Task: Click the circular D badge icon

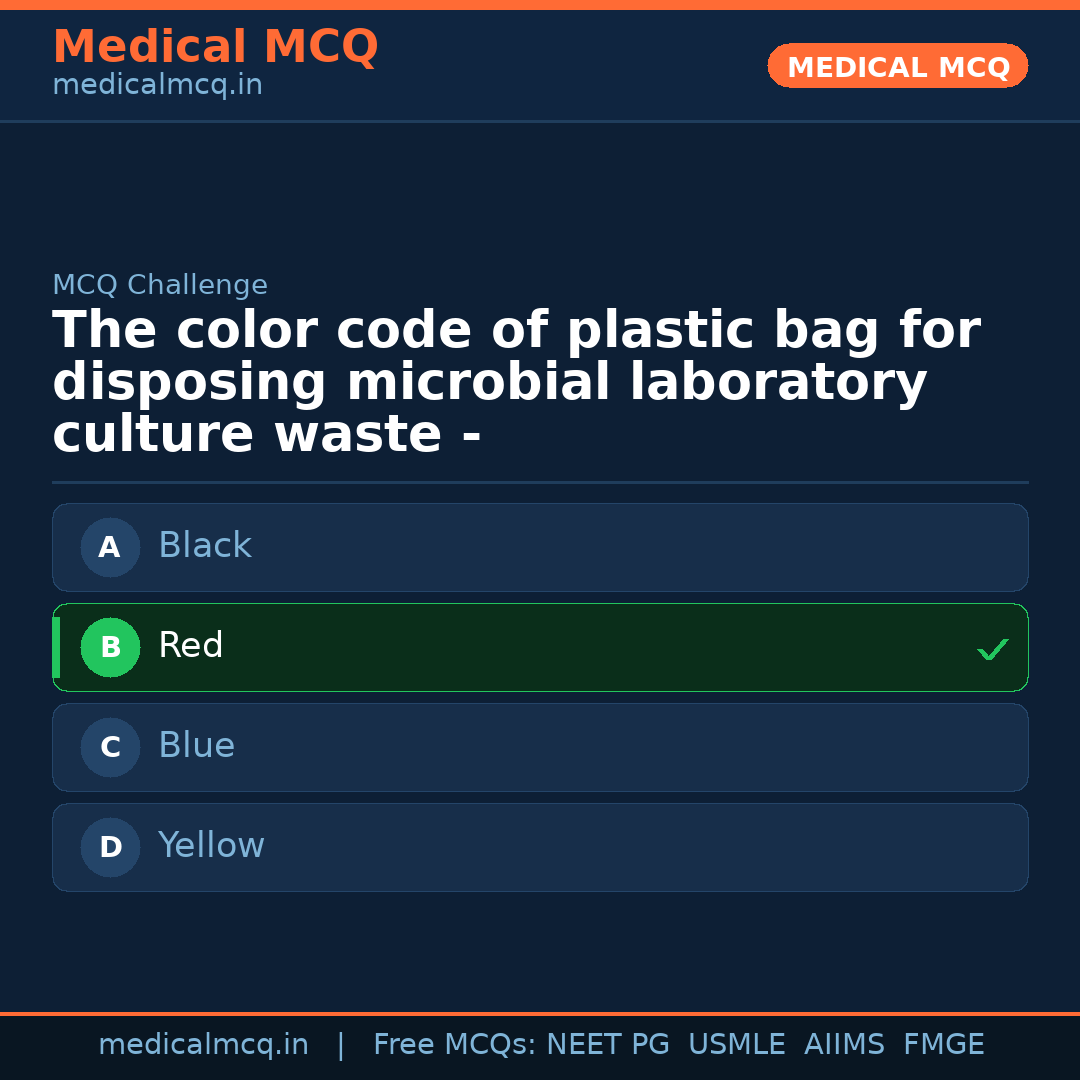Action: coord(110,847)
